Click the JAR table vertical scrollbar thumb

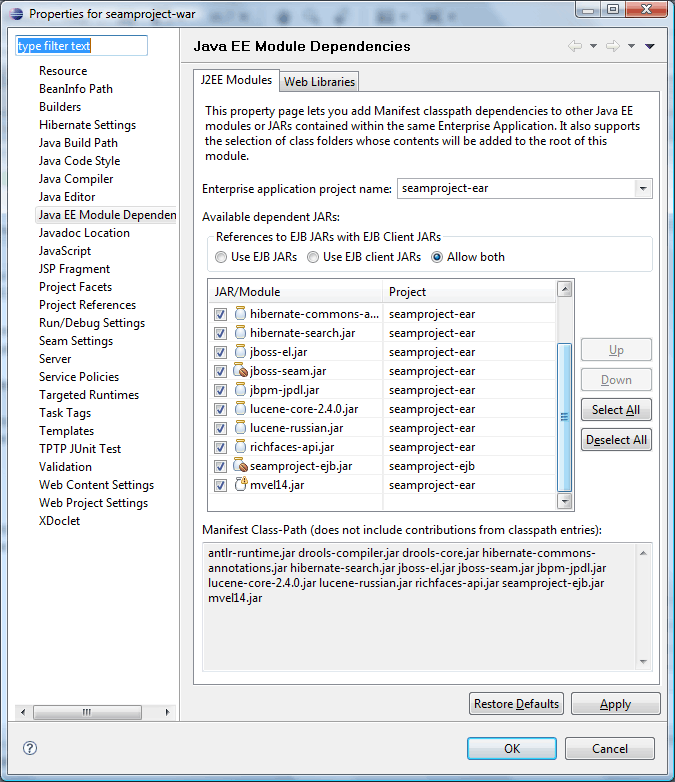(x=564, y=417)
